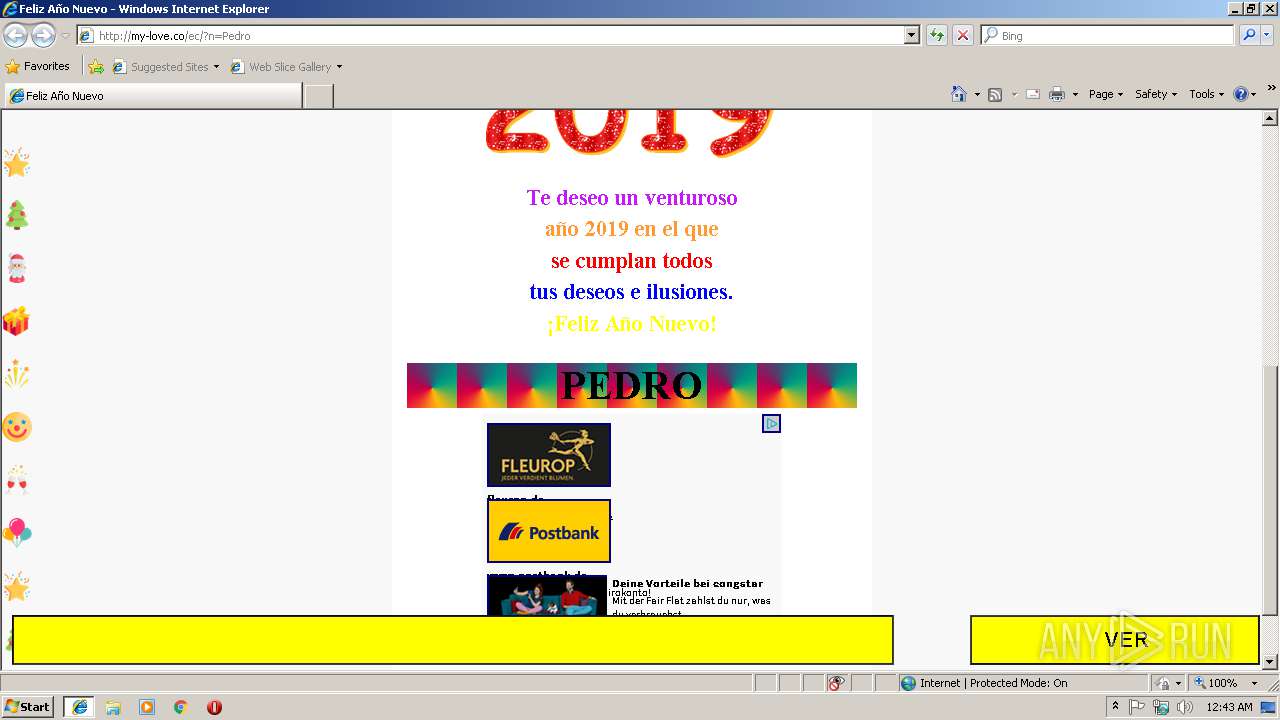
Task: Click the Christmas tree sidebar icon
Action: (x=17, y=215)
